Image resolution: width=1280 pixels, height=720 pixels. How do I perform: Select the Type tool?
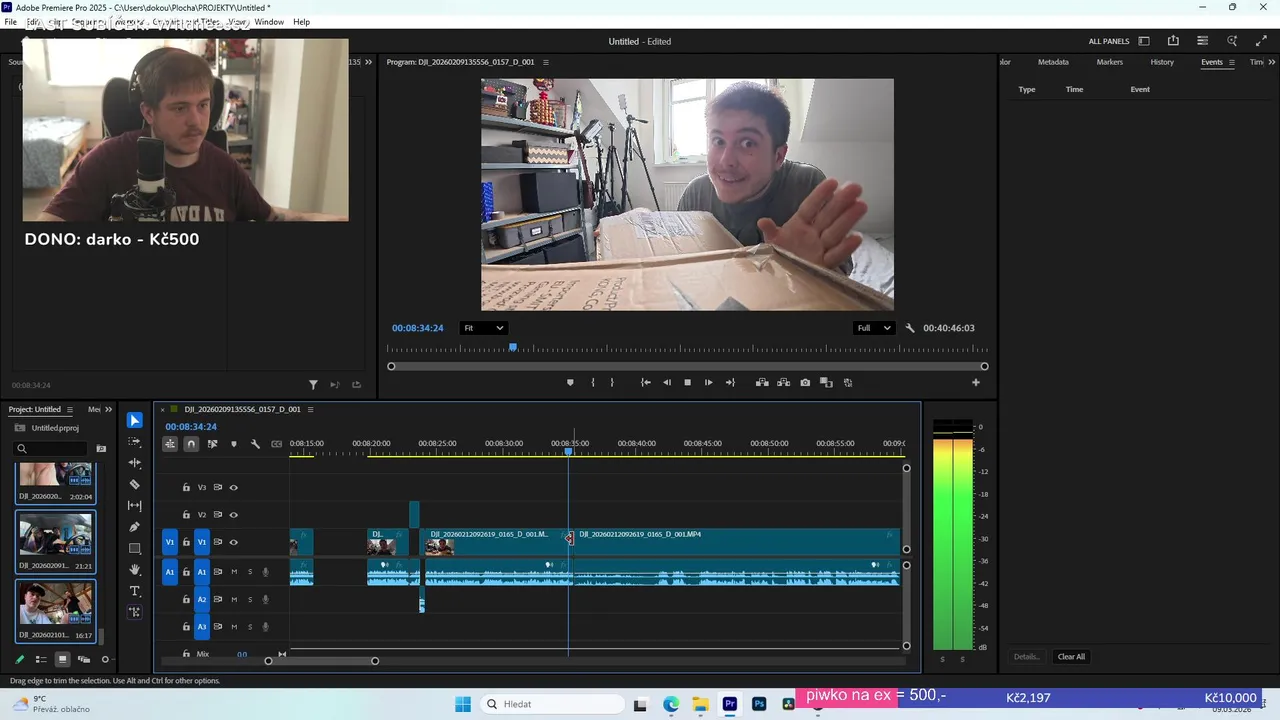click(135, 591)
